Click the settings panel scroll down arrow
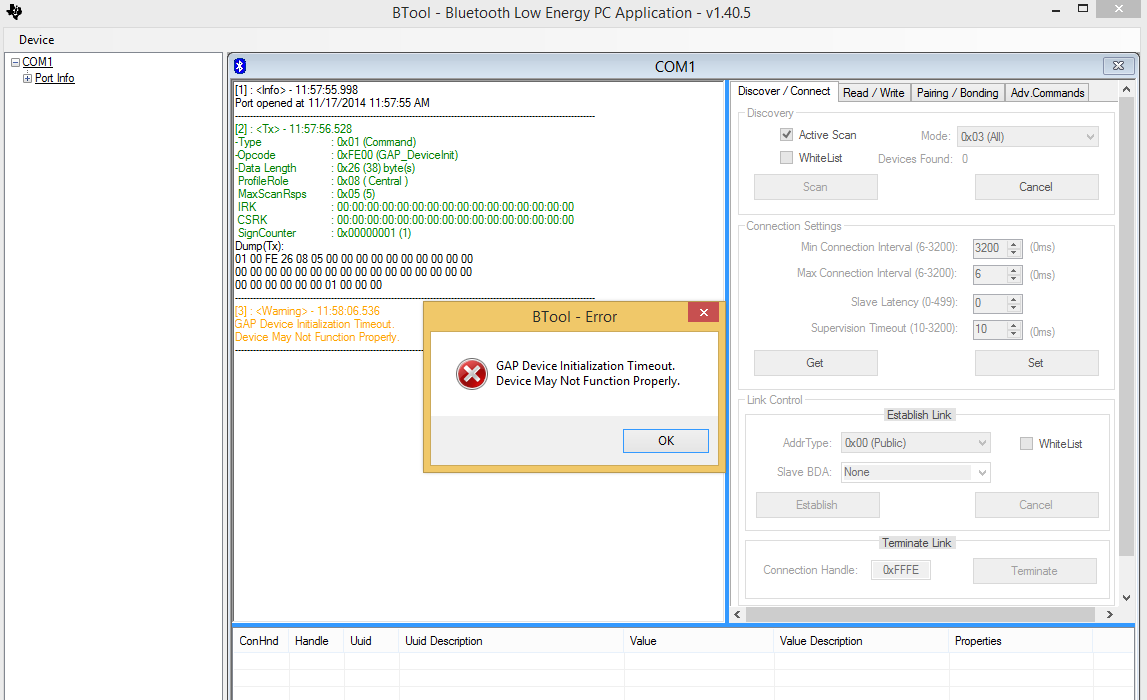This screenshot has width=1147, height=700. pyautogui.click(x=1127, y=598)
